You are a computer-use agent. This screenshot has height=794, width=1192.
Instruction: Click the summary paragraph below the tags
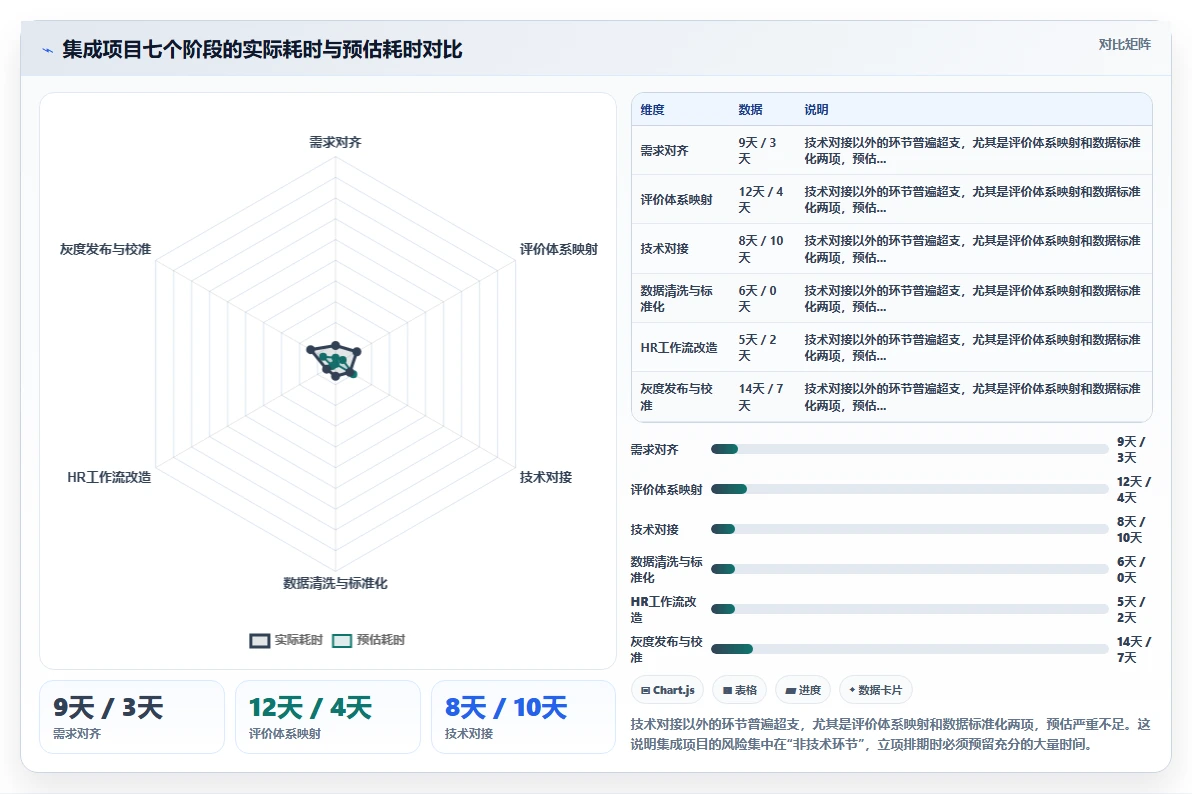891,734
